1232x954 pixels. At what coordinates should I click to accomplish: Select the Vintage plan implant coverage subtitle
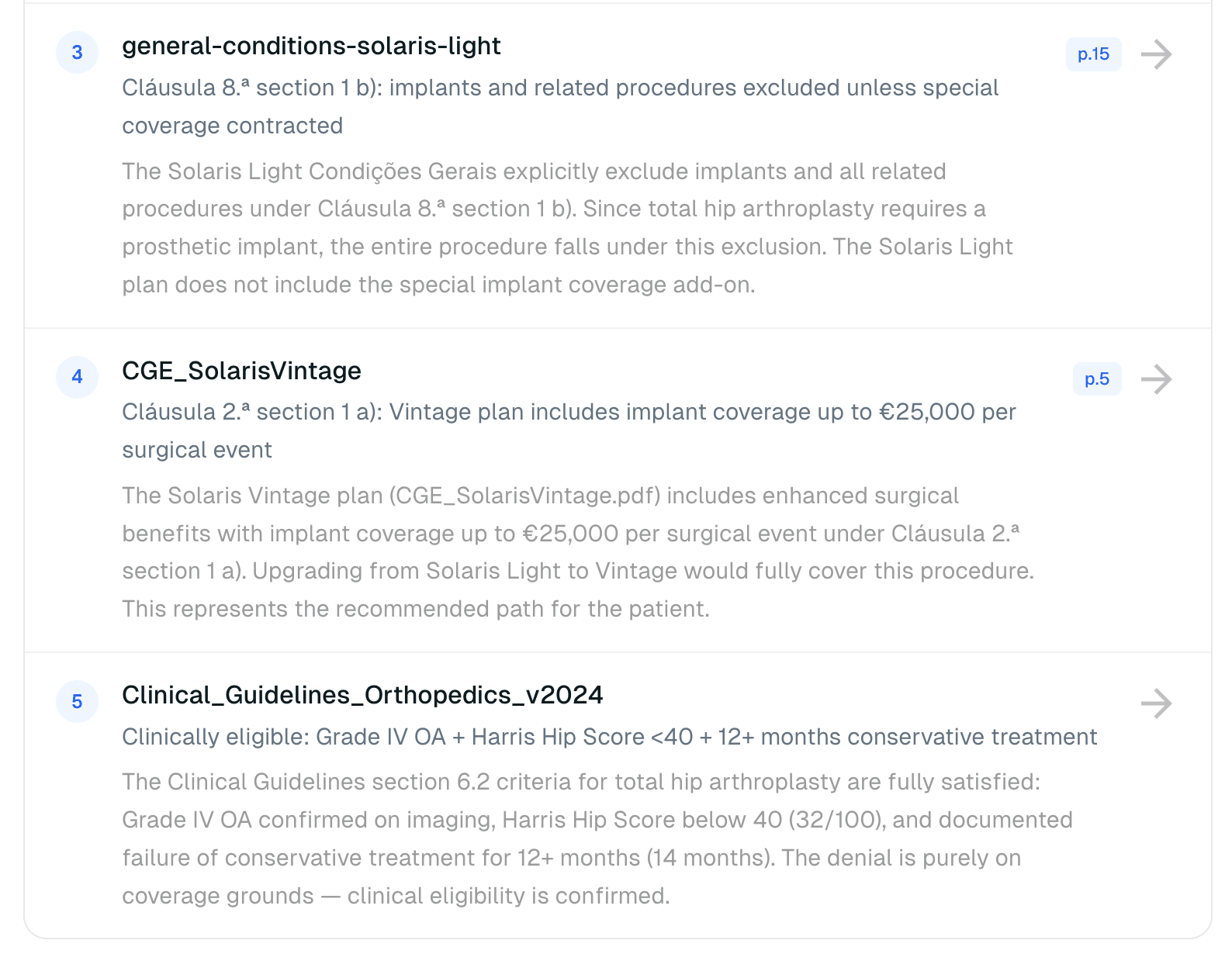click(x=569, y=430)
